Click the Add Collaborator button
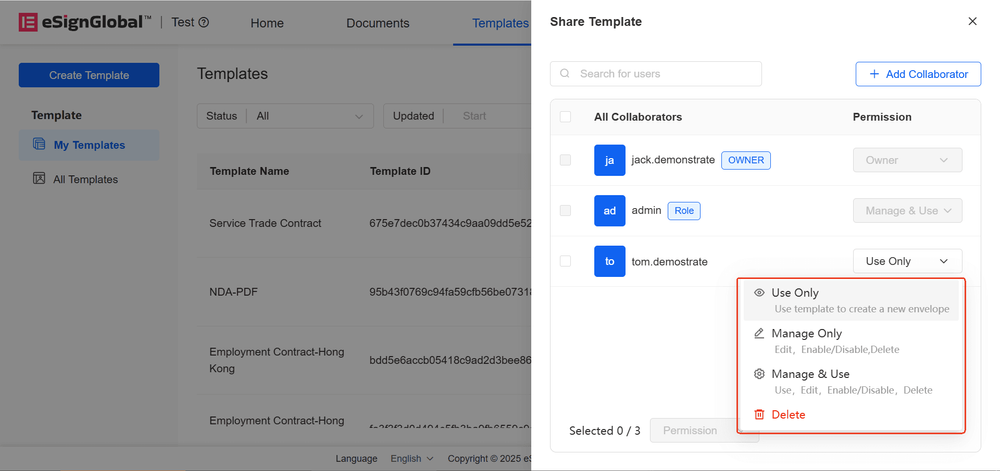1000x471 pixels. point(918,74)
